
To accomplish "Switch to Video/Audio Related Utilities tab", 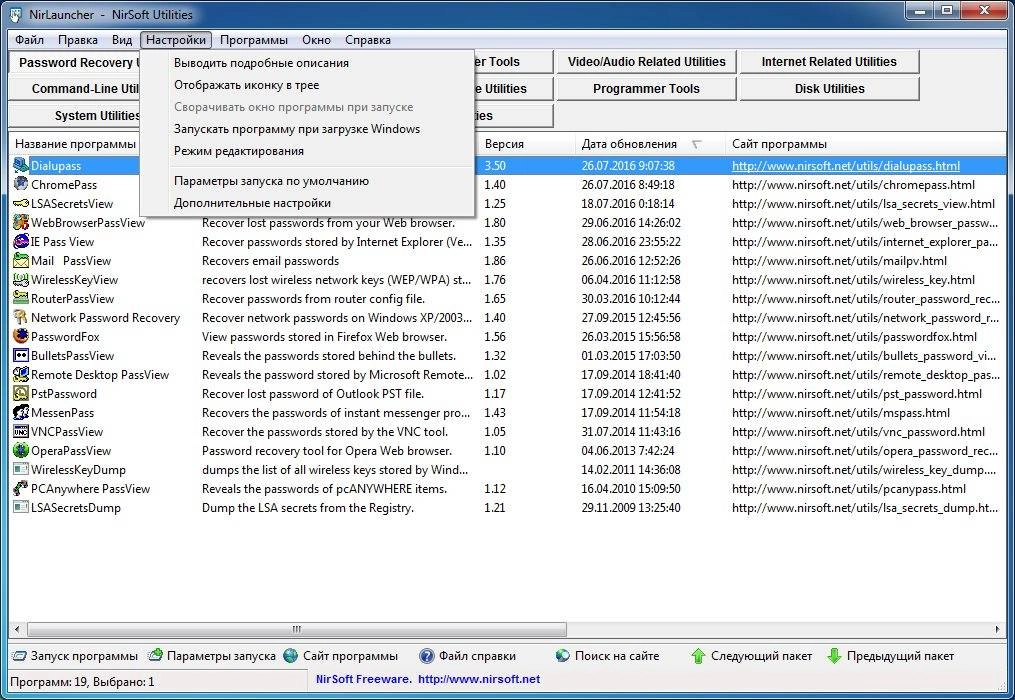I will (x=646, y=62).
